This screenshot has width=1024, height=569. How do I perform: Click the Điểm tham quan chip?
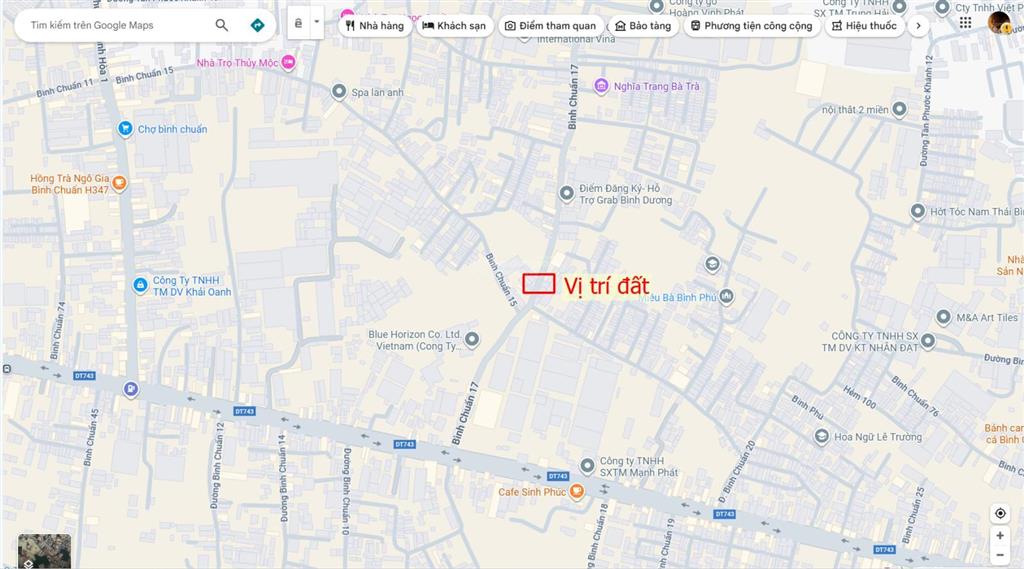coord(551,25)
